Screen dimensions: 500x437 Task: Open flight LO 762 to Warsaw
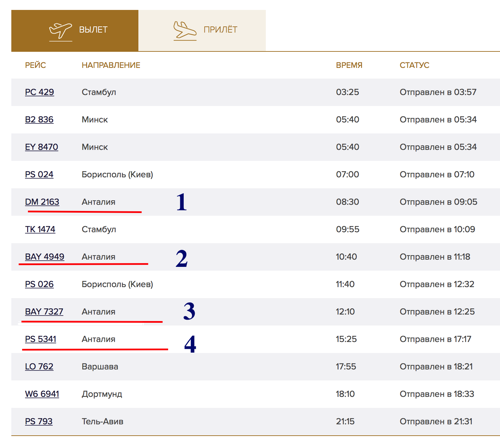pyautogui.click(x=39, y=366)
